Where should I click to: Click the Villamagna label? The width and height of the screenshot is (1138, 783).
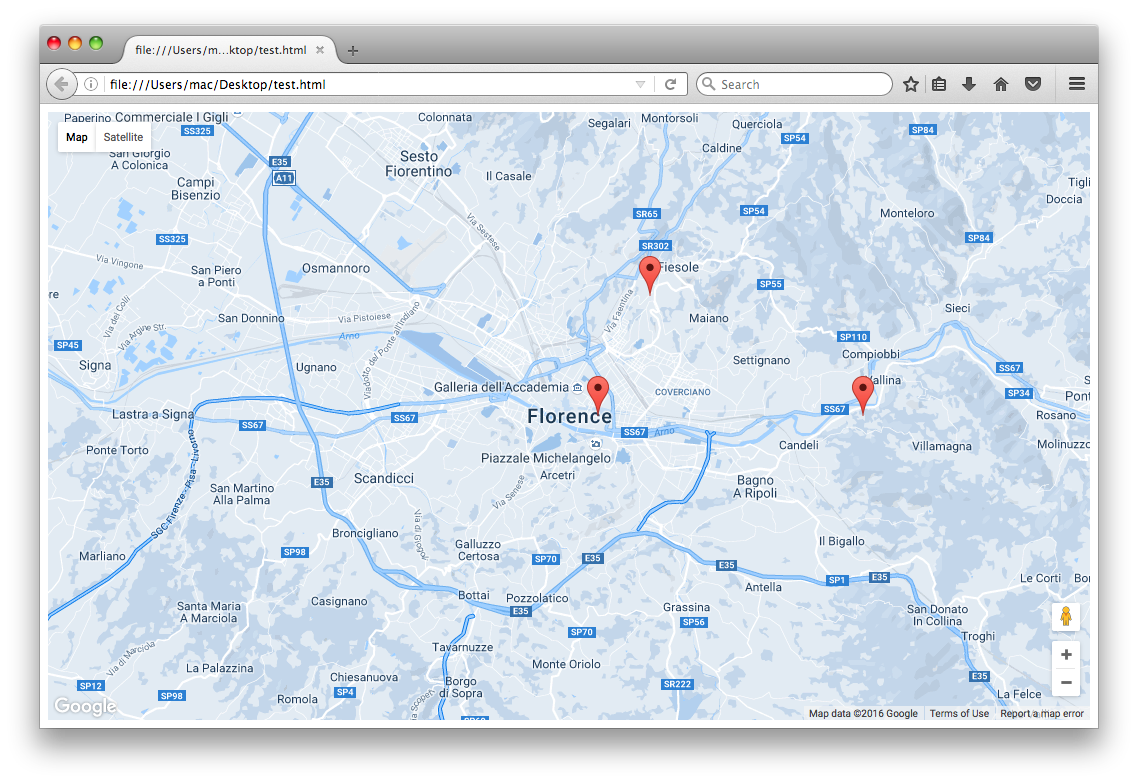pos(941,446)
